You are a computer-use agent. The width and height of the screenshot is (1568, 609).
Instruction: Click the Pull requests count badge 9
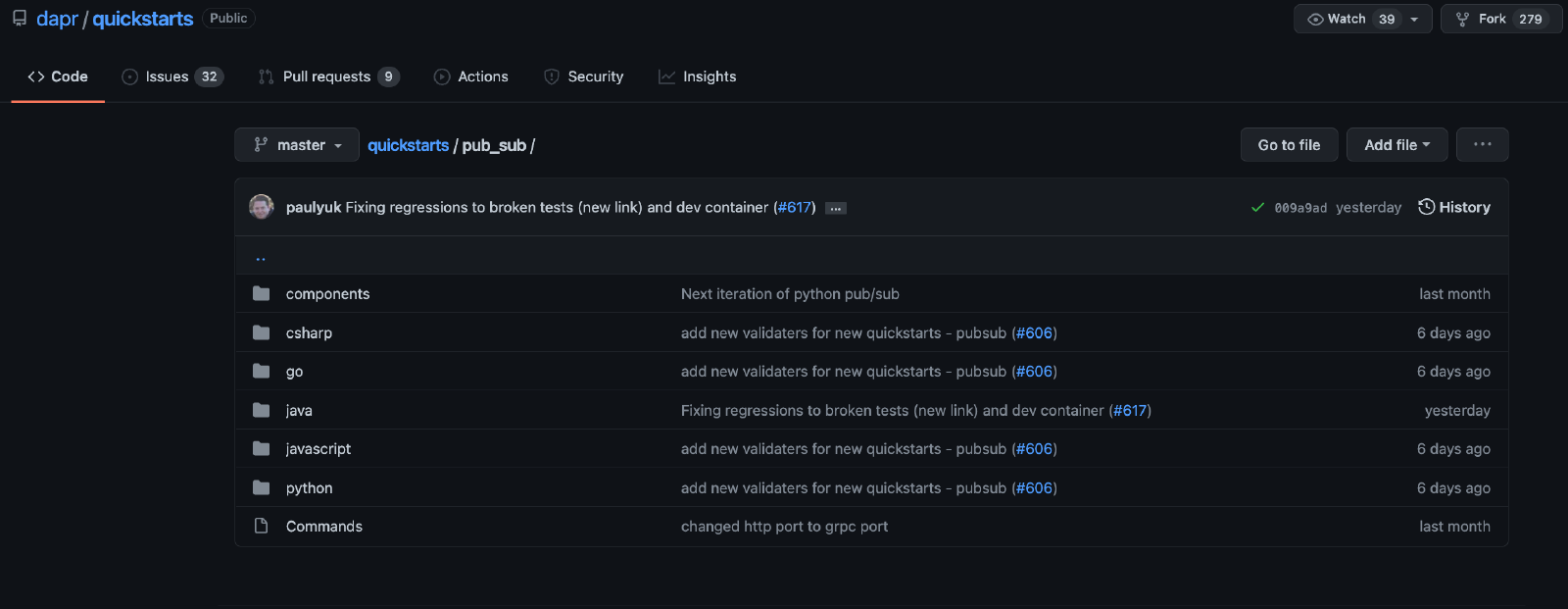click(x=389, y=76)
